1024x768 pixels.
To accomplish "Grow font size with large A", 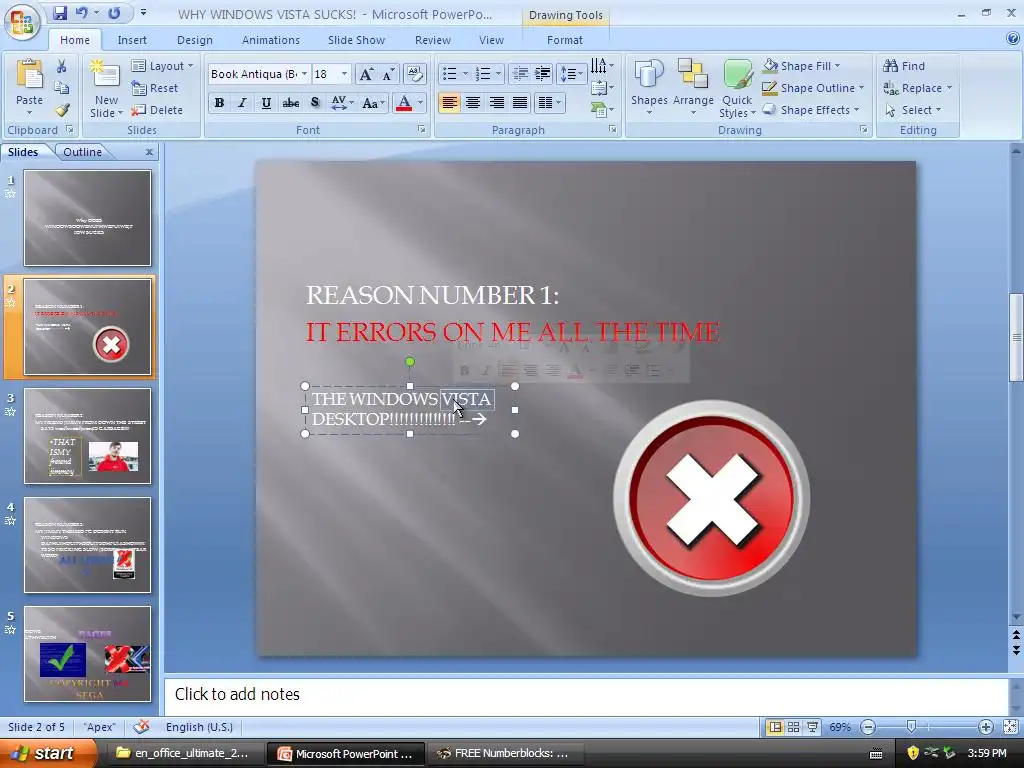I will [x=366, y=74].
